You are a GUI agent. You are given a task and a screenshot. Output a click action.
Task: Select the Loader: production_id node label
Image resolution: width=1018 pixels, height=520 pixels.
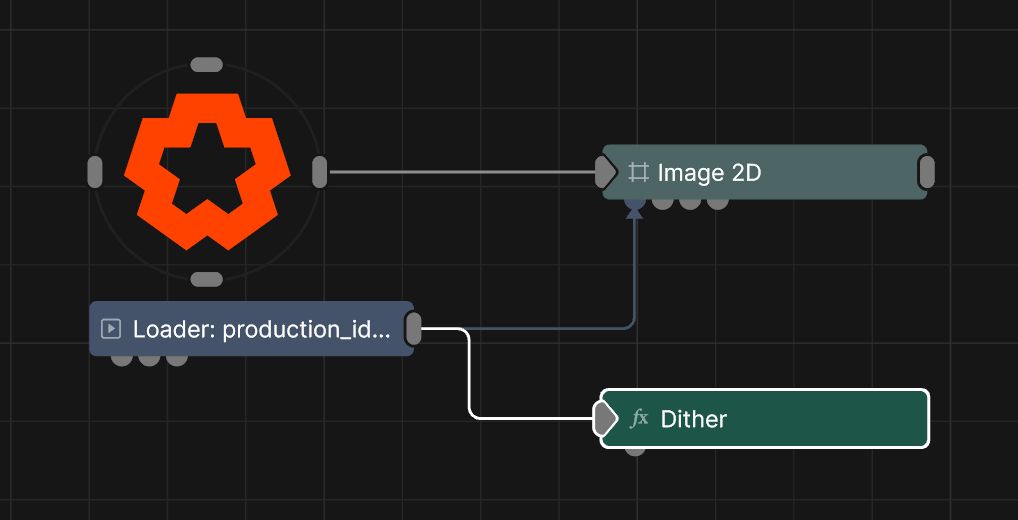262,329
